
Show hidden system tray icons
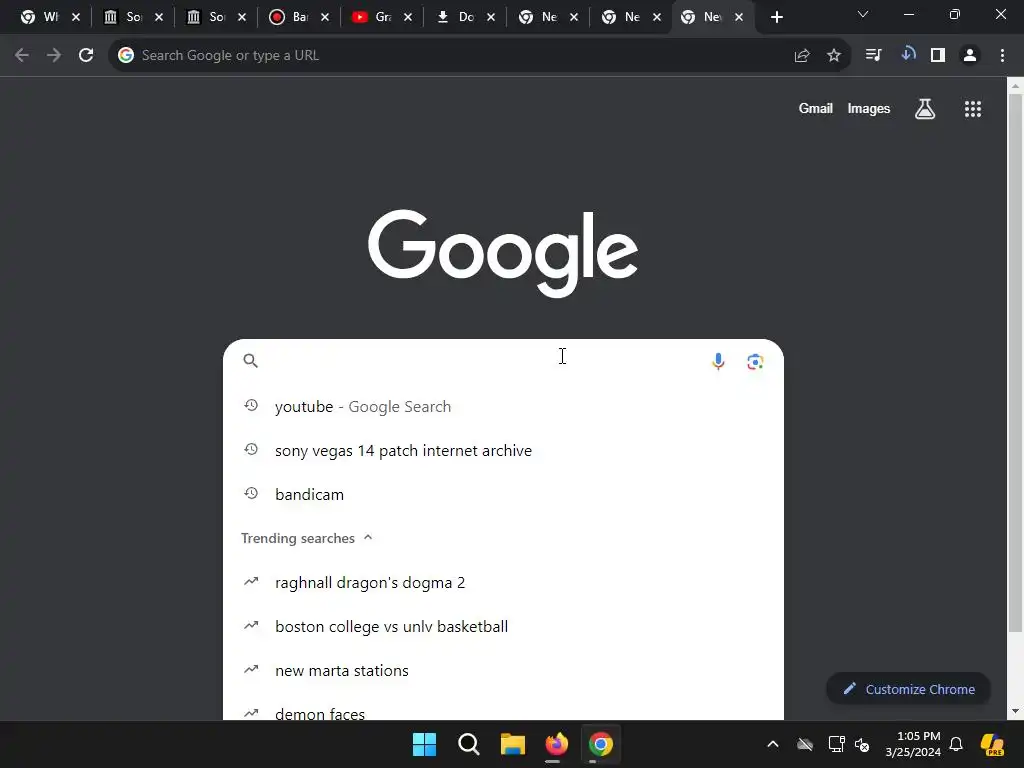pyautogui.click(x=773, y=744)
